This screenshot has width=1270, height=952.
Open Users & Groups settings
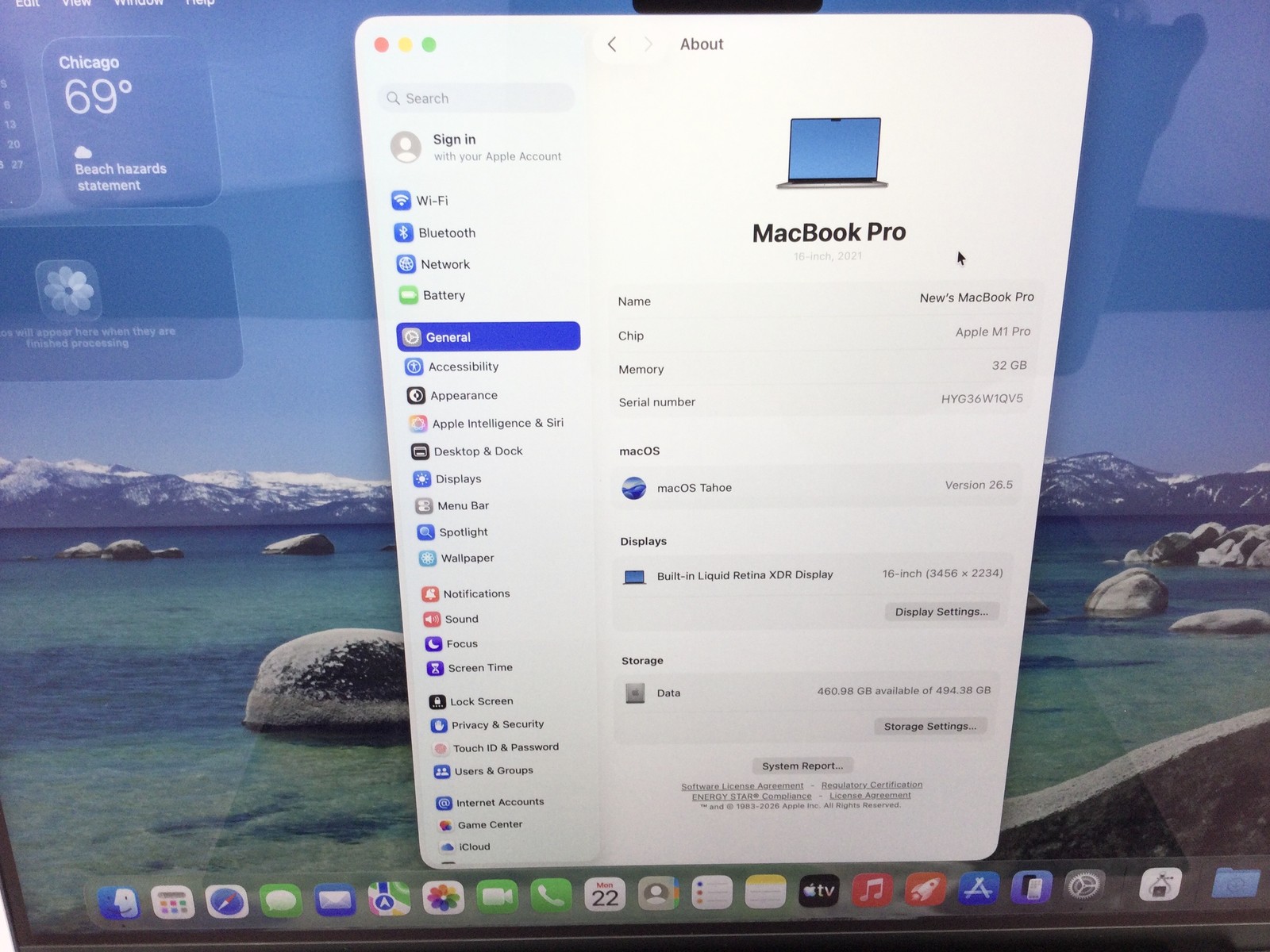(483, 771)
